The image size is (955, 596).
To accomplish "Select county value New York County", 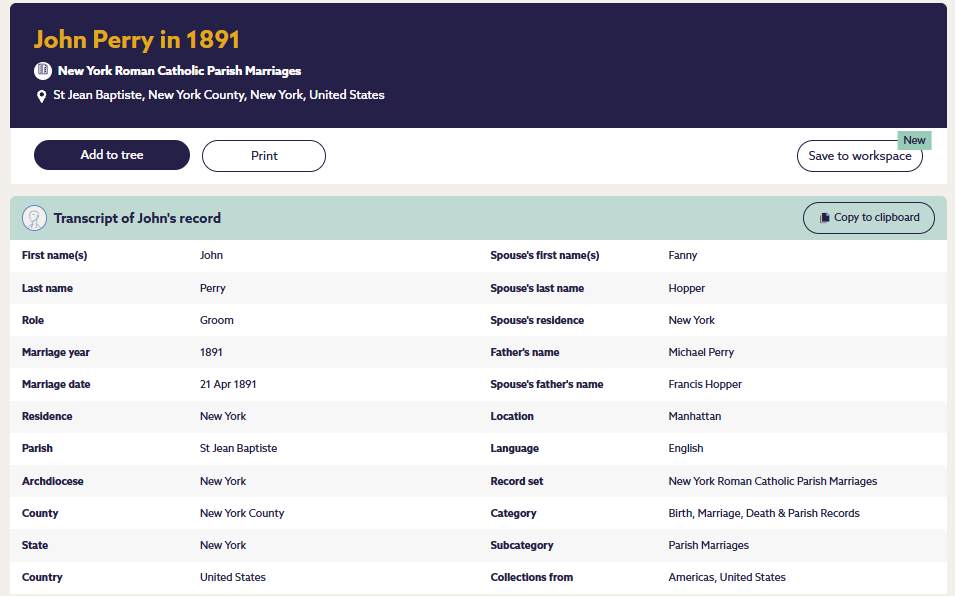I will pyautogui.click(x=242, y=513).
